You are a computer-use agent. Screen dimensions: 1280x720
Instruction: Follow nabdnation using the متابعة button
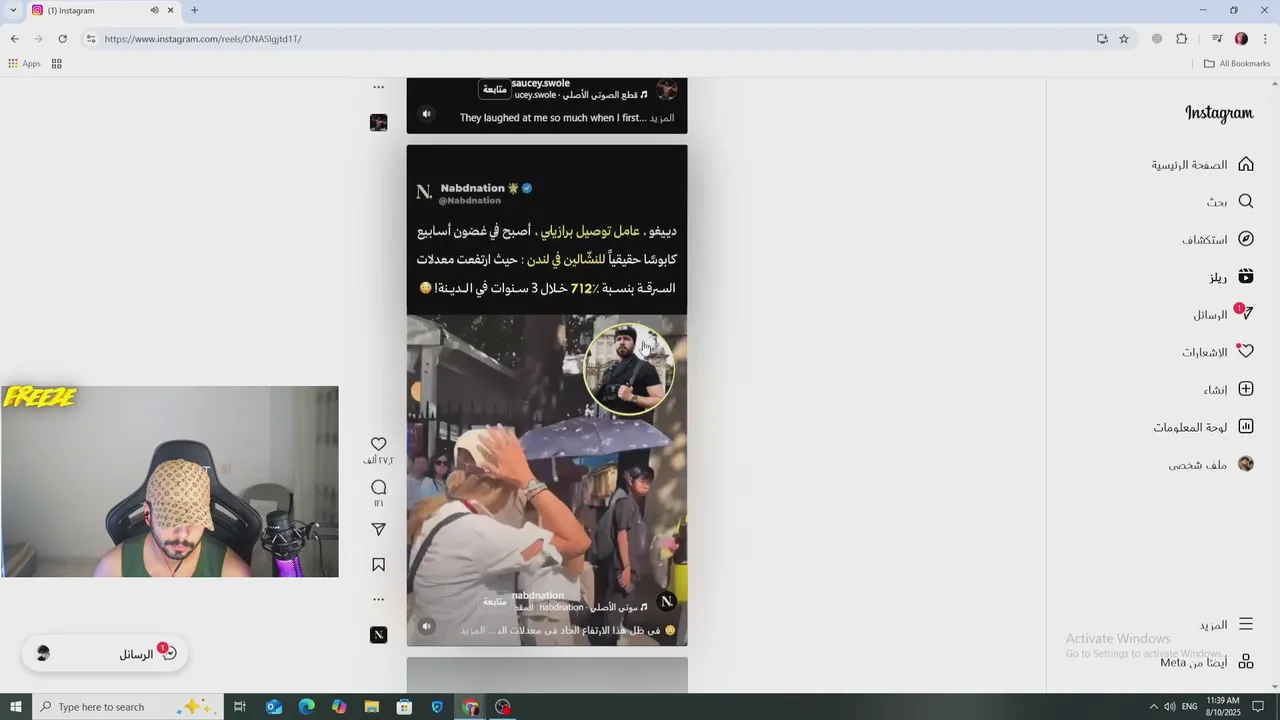coord(495,601)
